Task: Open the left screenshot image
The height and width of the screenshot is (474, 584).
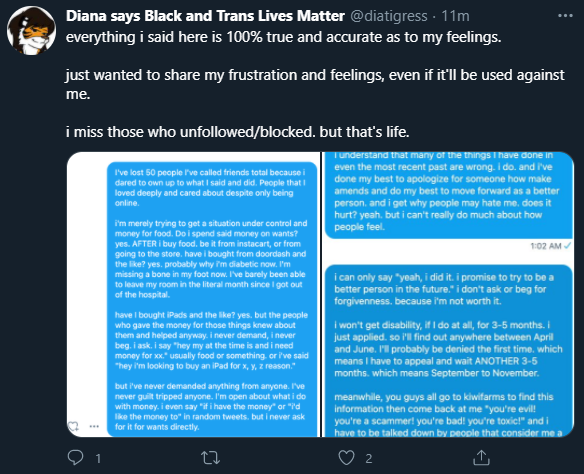Action: pyautogui.click(x=193, y=295)
